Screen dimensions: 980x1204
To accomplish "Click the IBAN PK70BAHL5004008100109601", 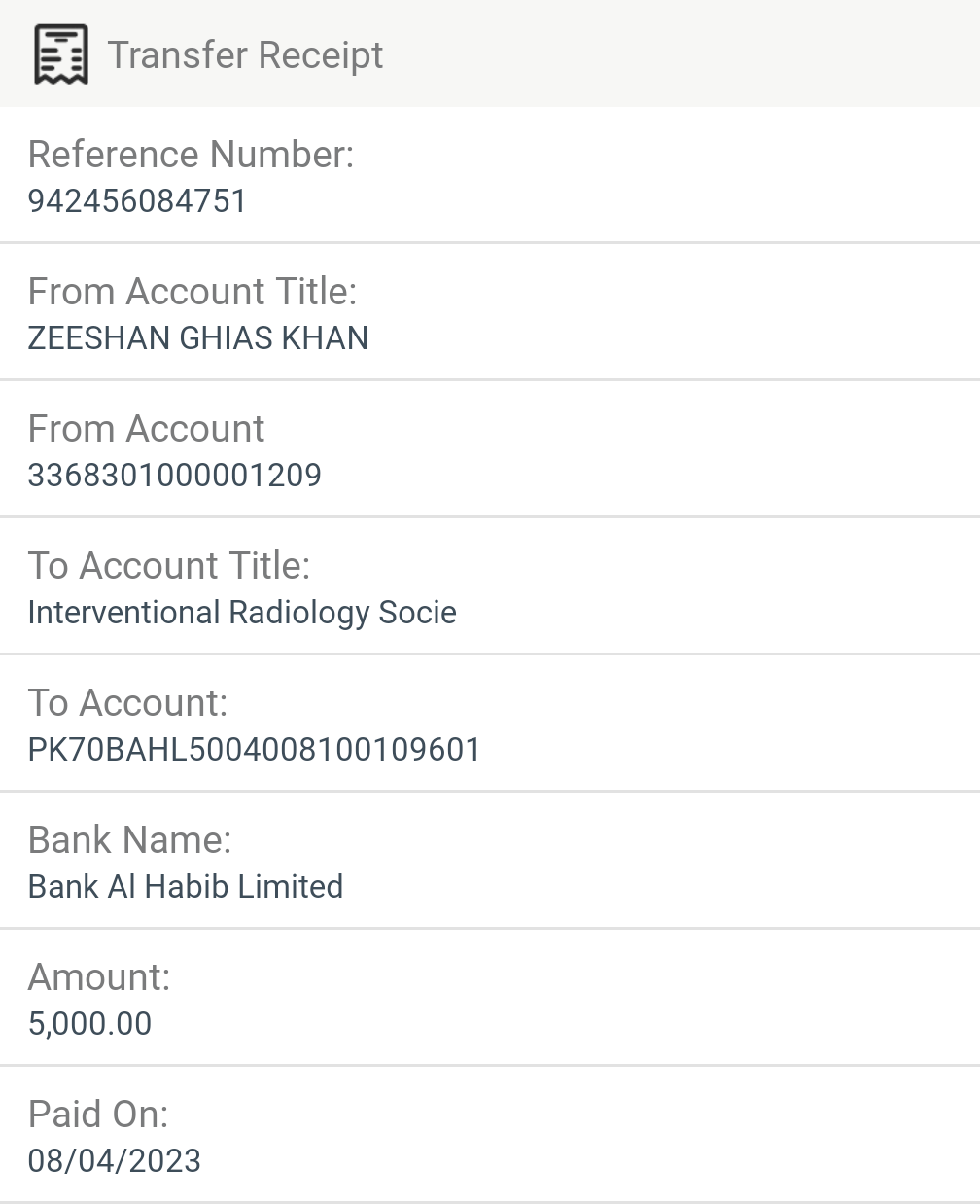I will click(x=254, y=750).
